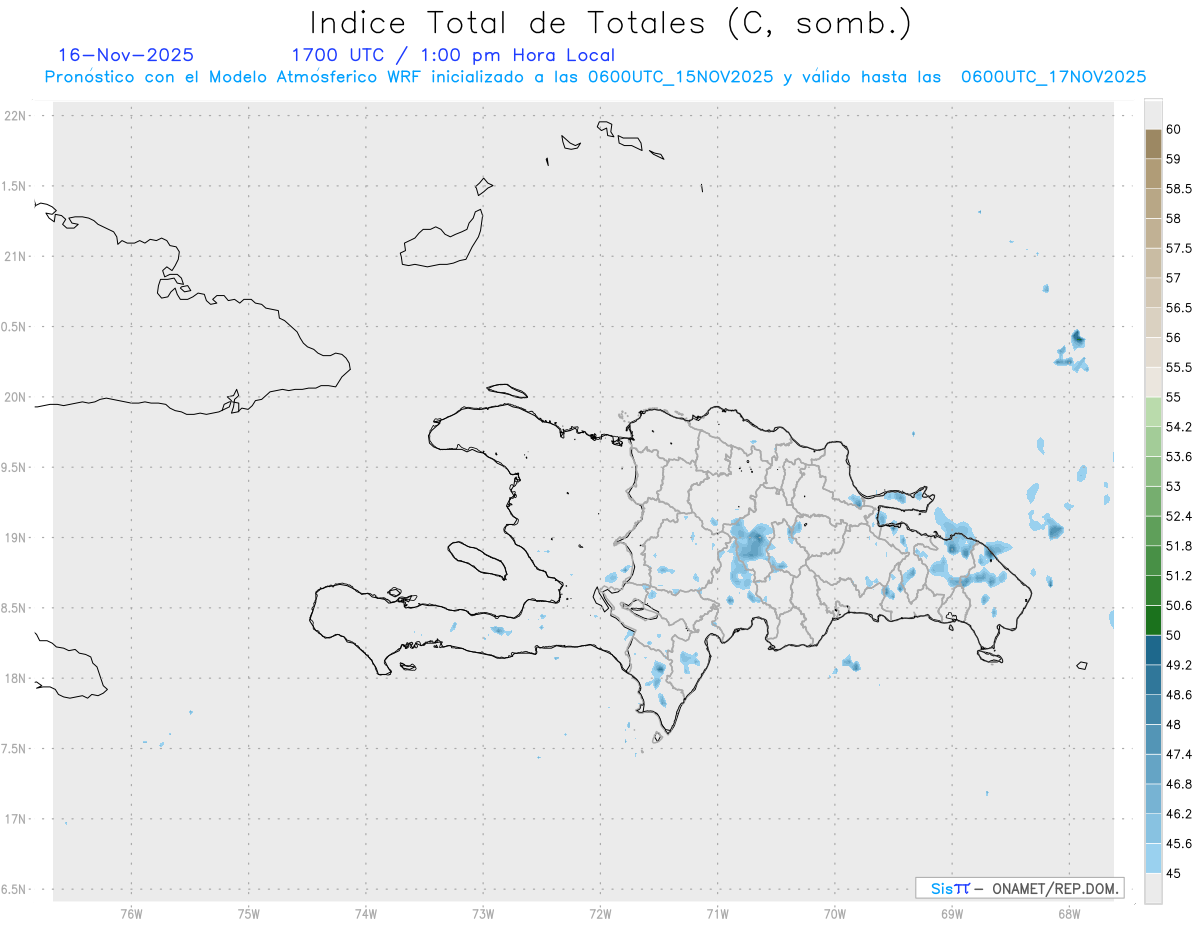Click the legend value '53.6'
Screen dimensions: 1200x927
1178,457
